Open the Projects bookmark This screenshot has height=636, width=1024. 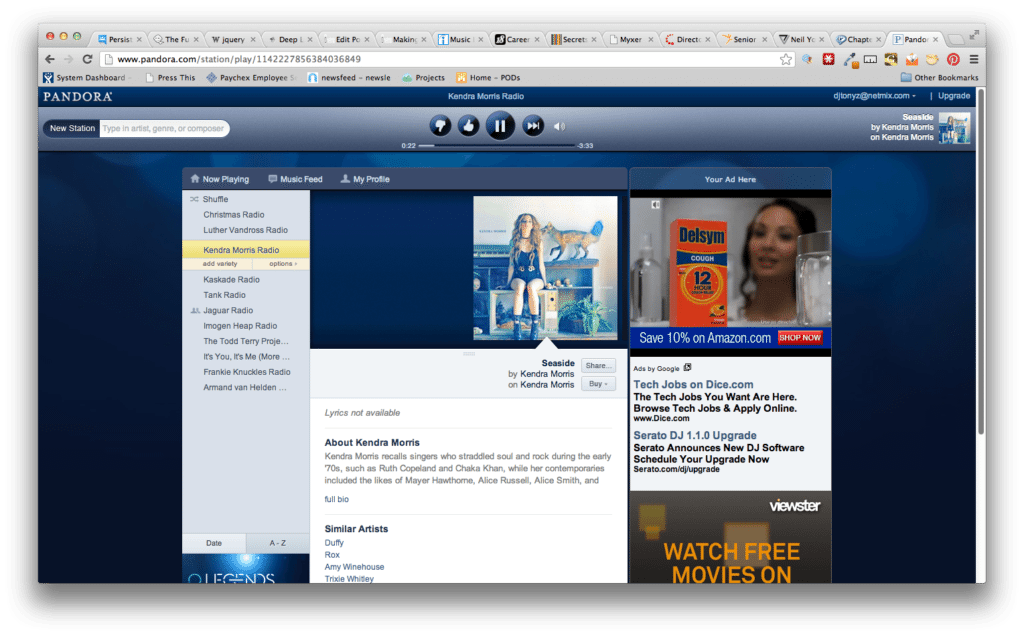(424, 78)
